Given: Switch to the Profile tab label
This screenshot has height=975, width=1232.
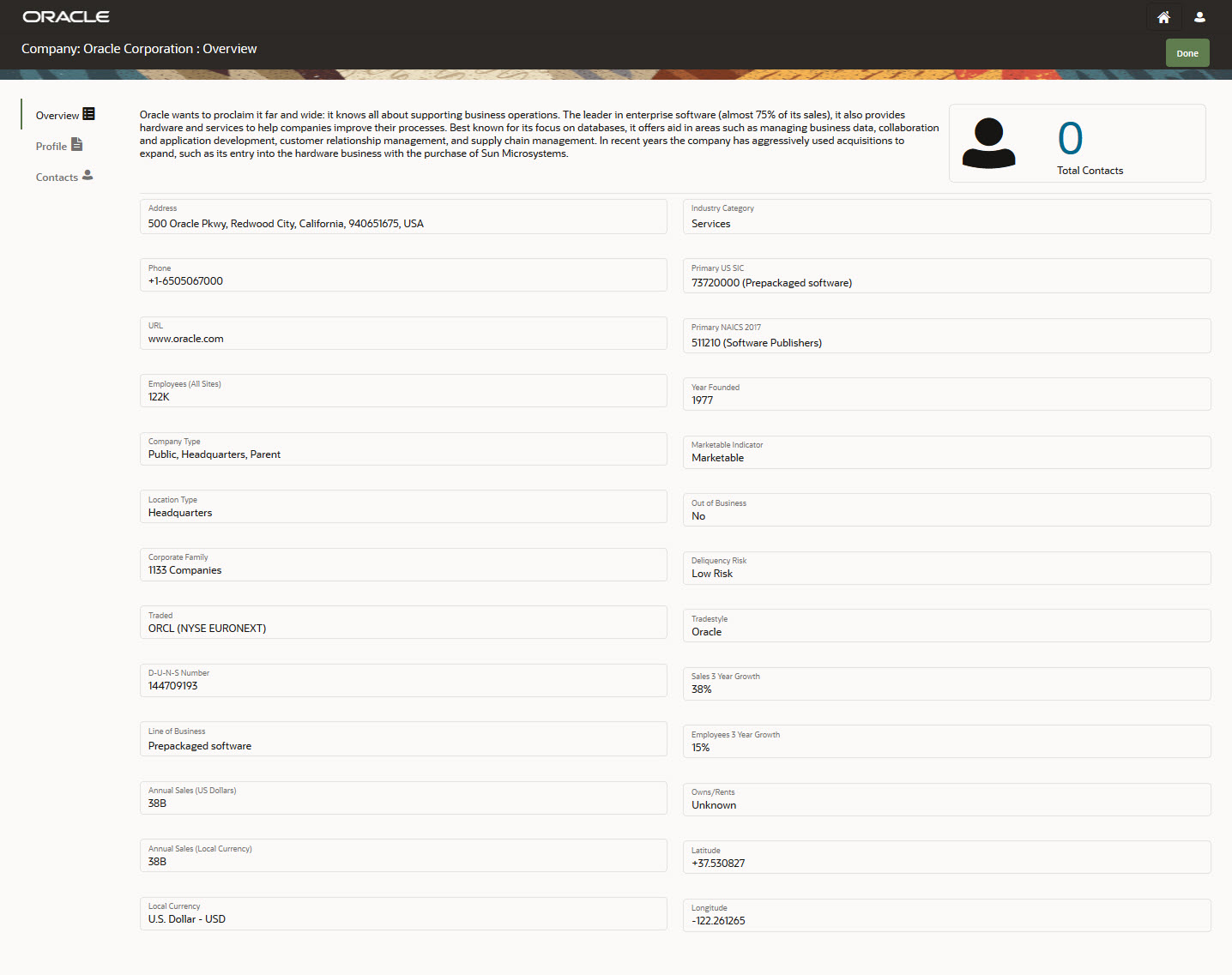Looking at the screenshot, I should click(x=51, y=147).
